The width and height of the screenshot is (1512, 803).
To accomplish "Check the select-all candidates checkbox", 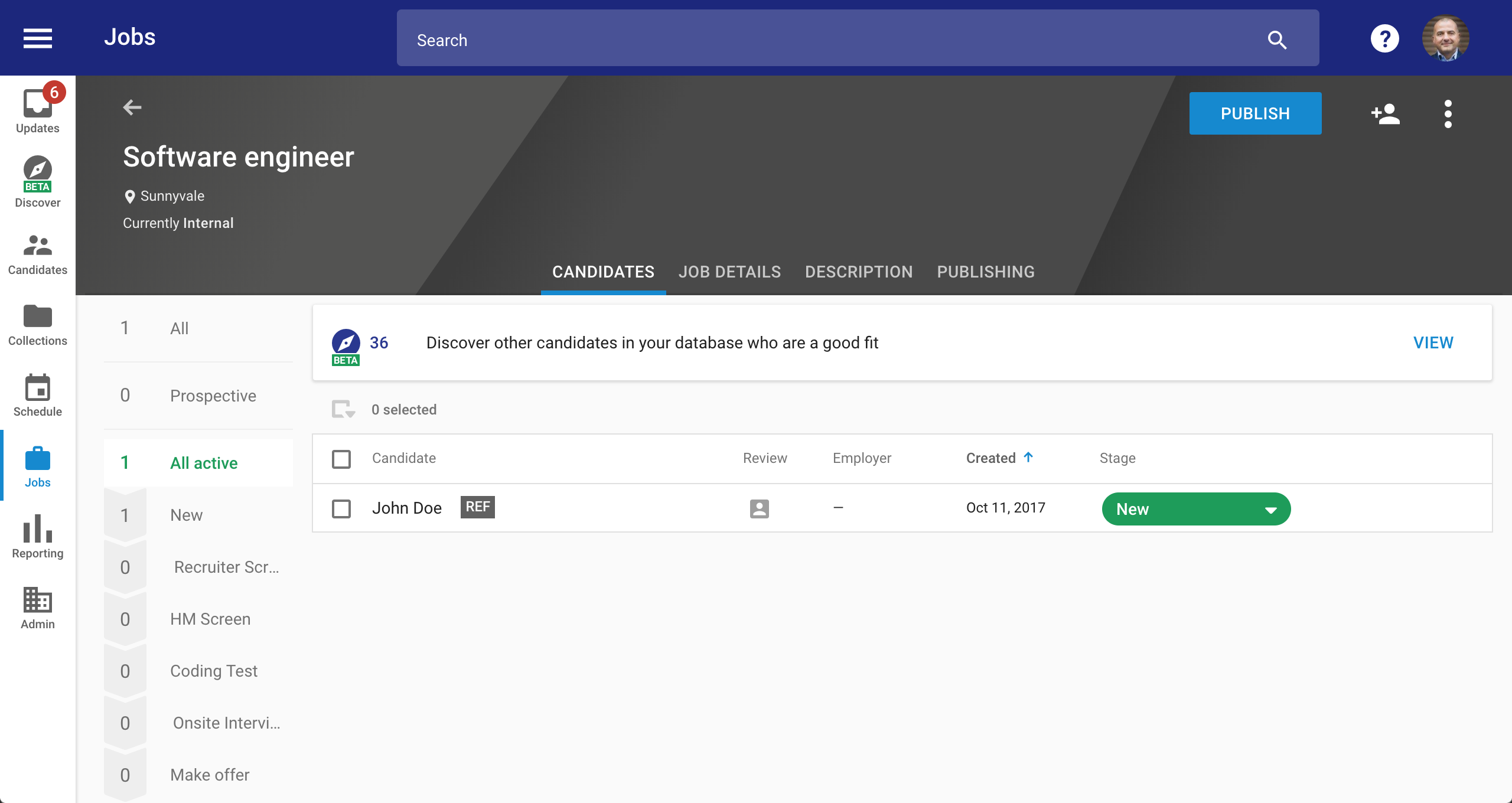I will [x=341, y=459].
